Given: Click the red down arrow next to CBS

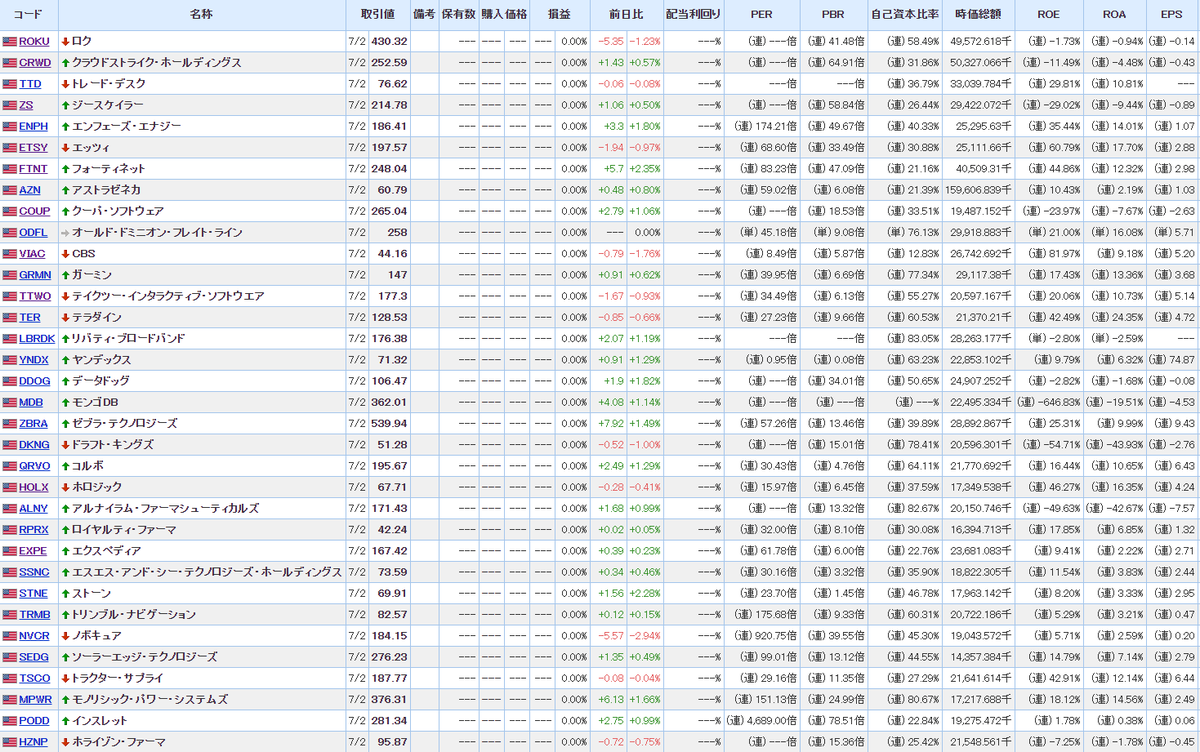Looking at the screenshot, I should pos(65,254).
